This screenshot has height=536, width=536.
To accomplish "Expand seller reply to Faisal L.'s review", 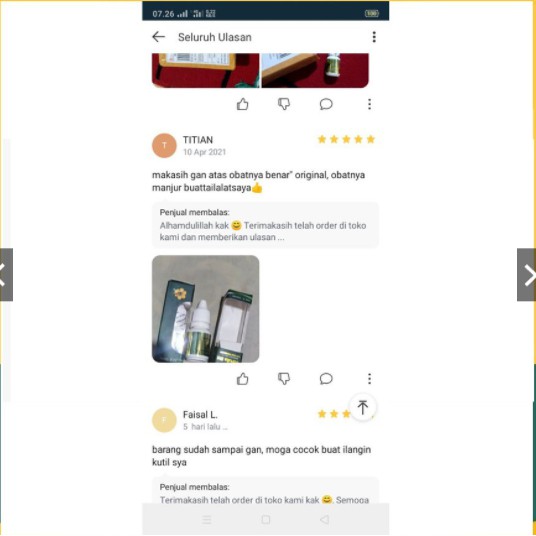I will 265,490.
